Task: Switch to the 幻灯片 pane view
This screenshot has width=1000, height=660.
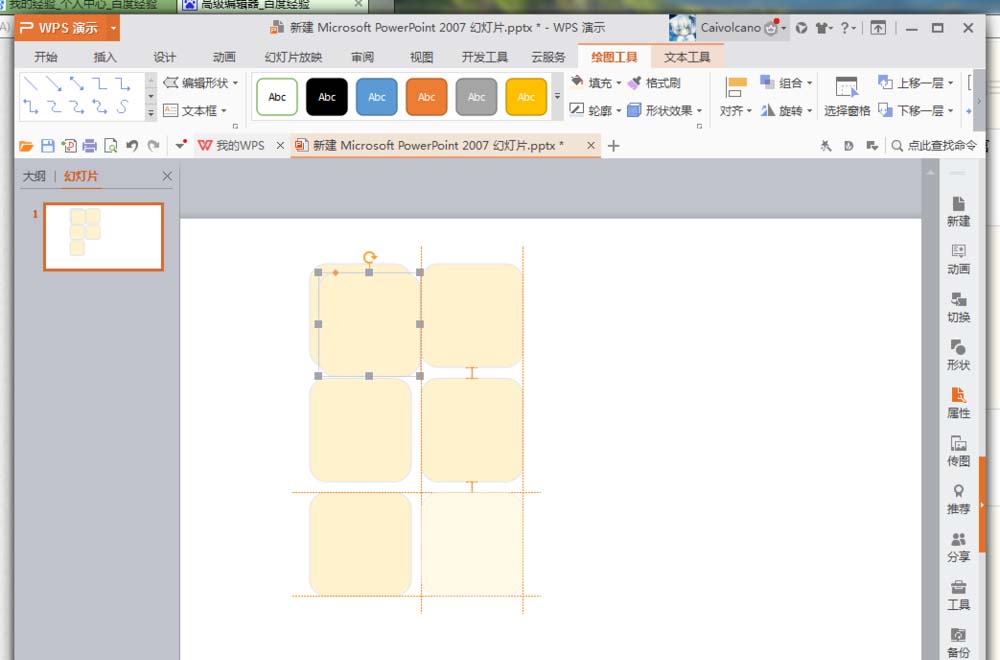Action: (x=81, y=176)
